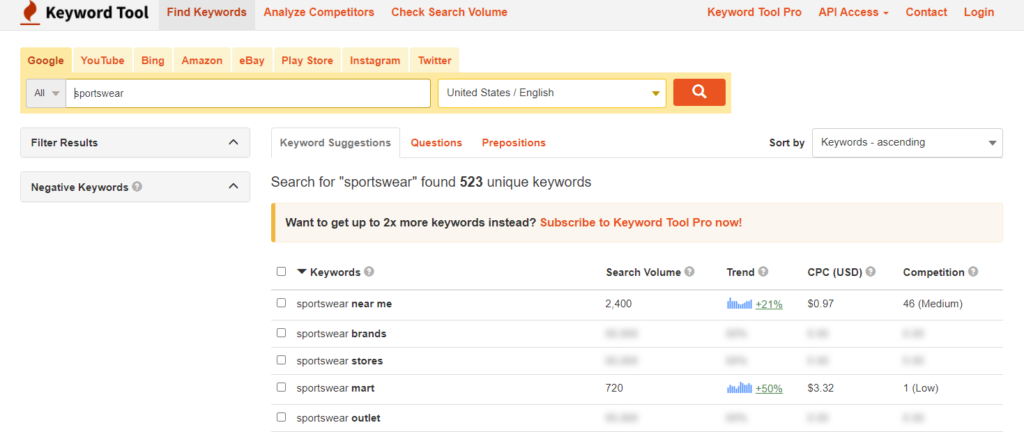Click the sportswear search input field
This screenshot has width=1024, height=432.
coord(248,93)
